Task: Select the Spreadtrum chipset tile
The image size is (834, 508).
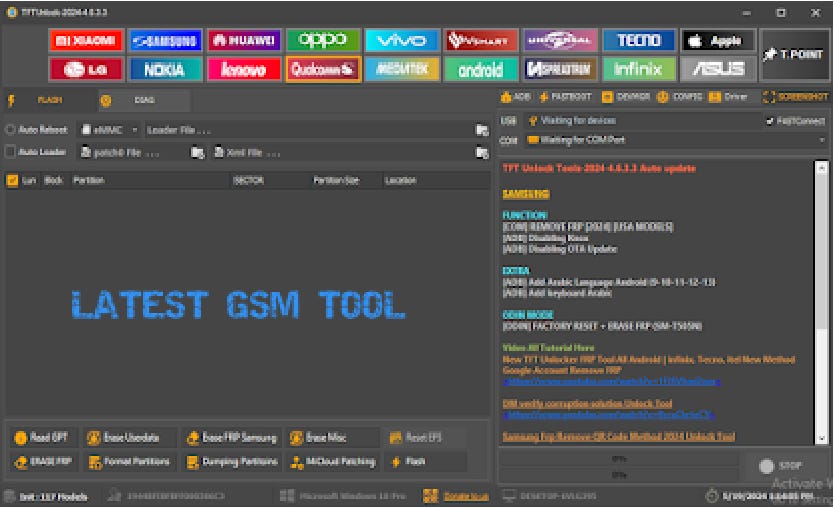Action: click(560, 69)
